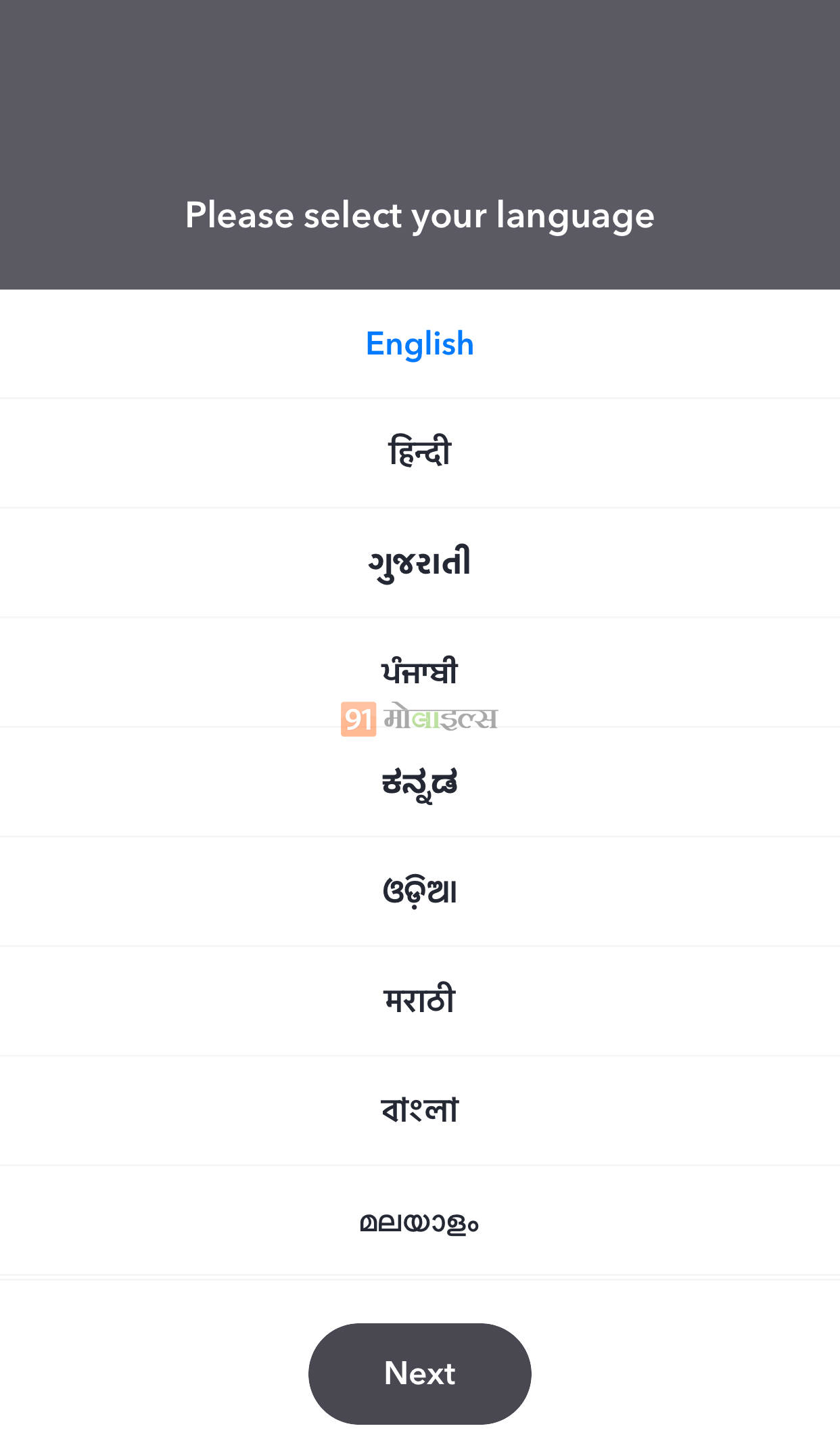Choose the Bangla (বাংলা) language option
The image size is (840, 1441).
(x=419, y=1110)
